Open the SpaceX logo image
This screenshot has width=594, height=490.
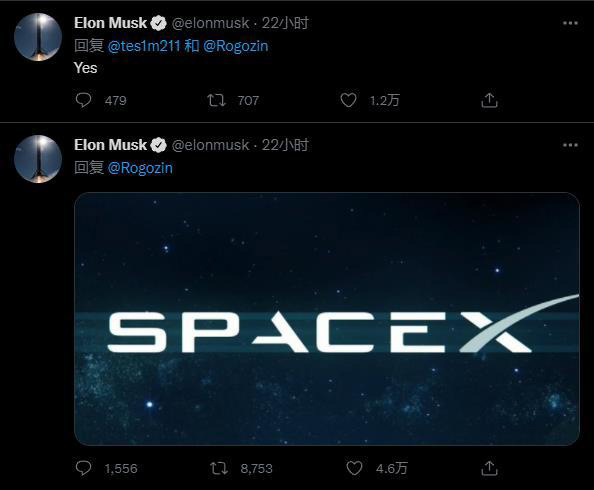327,319
